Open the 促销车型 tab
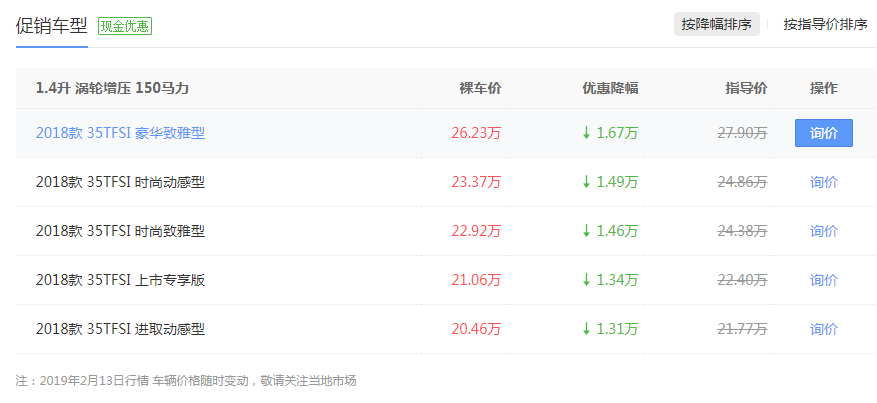877x403 pixels. [51, 26]
